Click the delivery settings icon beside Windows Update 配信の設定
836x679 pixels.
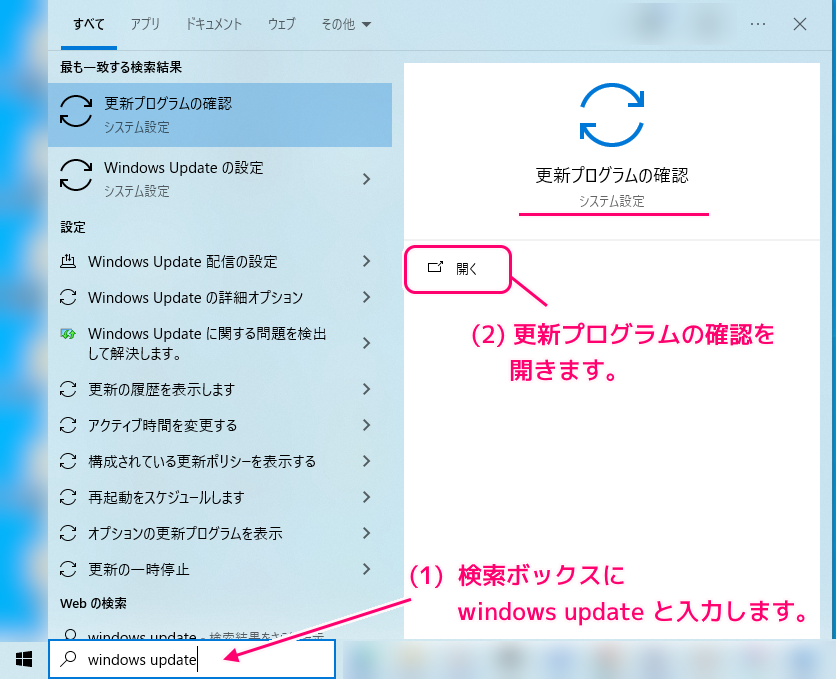(68, 262)
